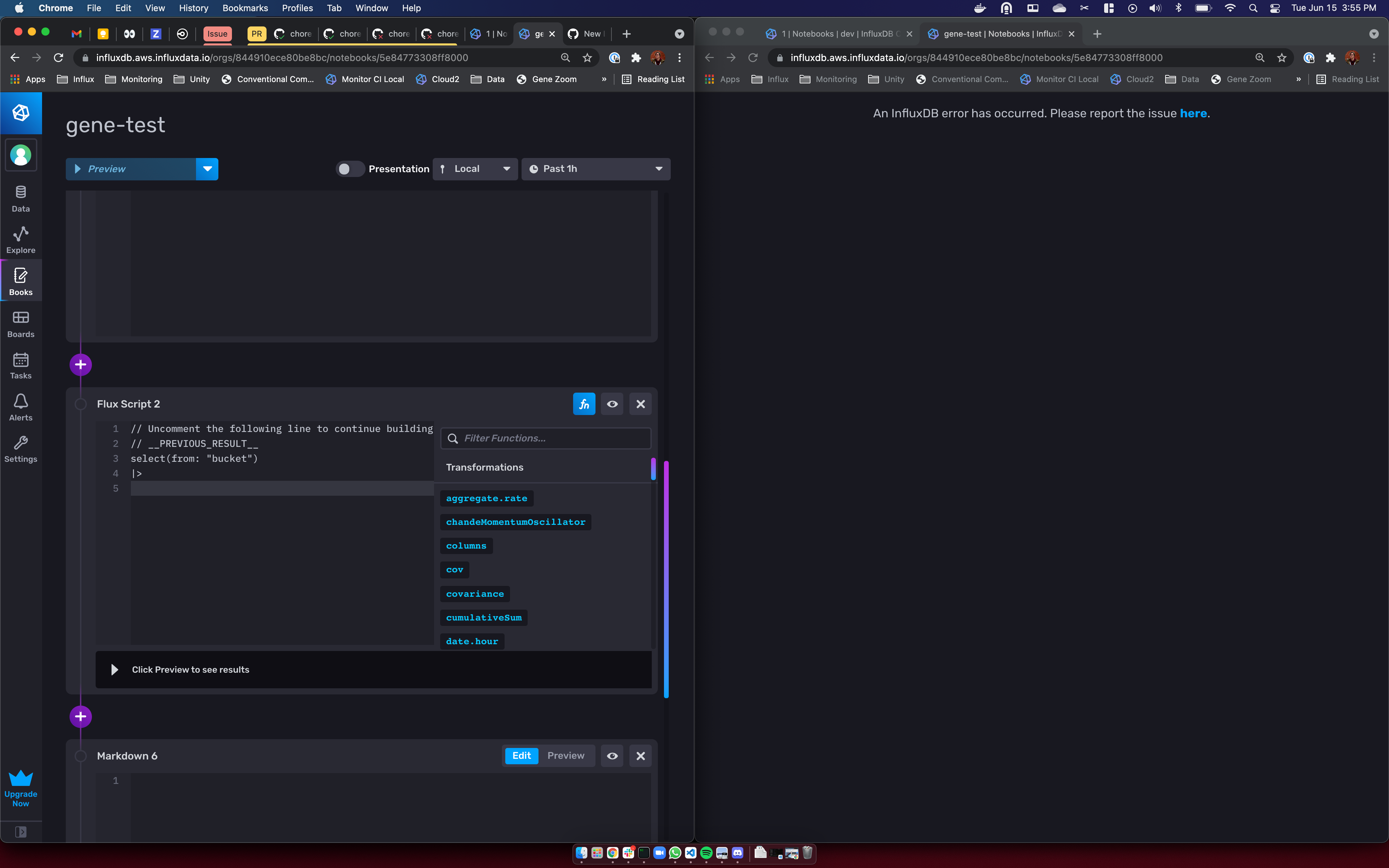This screenshot has height=868, width=1389.
Task: Open extensions puzzle icon in left window
Action: tap(636, 57)
